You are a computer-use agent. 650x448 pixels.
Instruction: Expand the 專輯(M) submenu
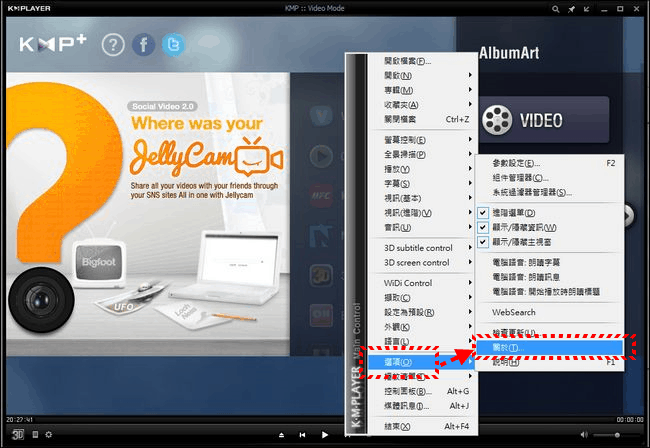(x=423, y=90)
